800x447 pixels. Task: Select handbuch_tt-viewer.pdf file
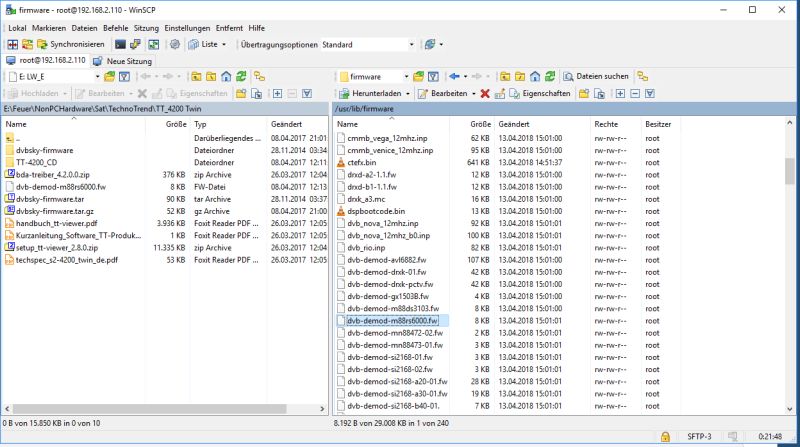[57, 224]
